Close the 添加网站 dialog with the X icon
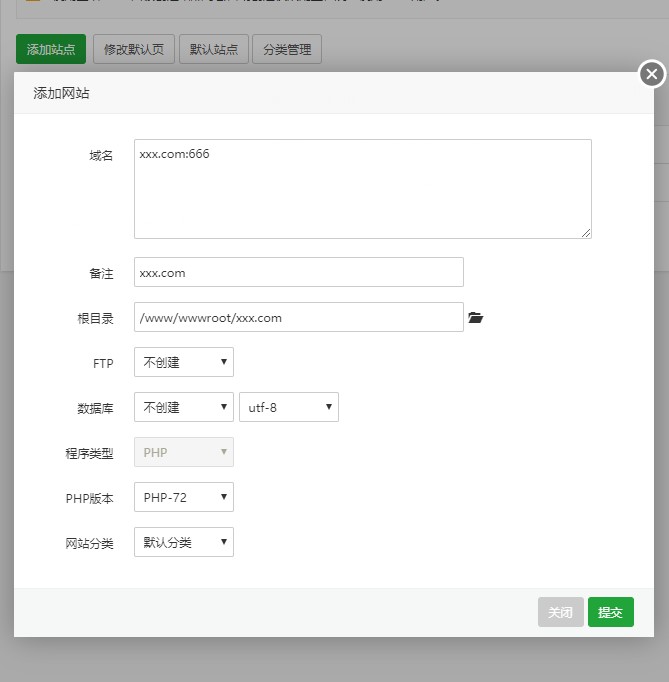 coord(651,74)
